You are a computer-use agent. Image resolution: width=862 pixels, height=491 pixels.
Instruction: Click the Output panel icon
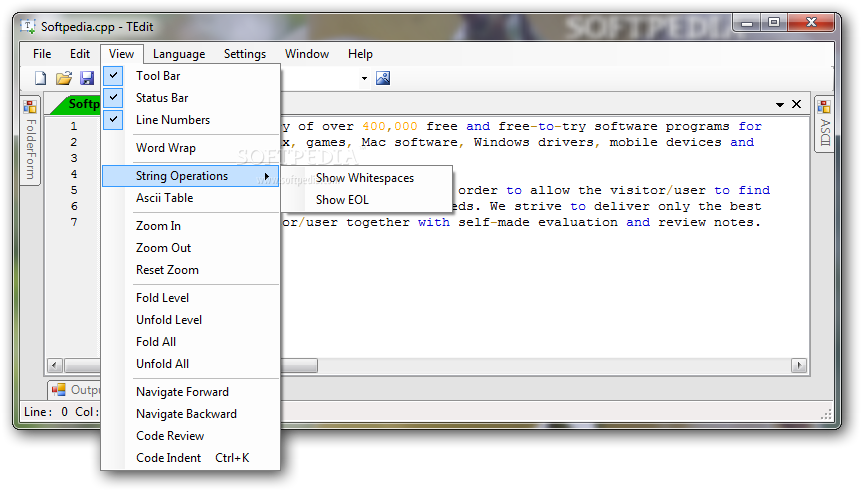[58, 390]
